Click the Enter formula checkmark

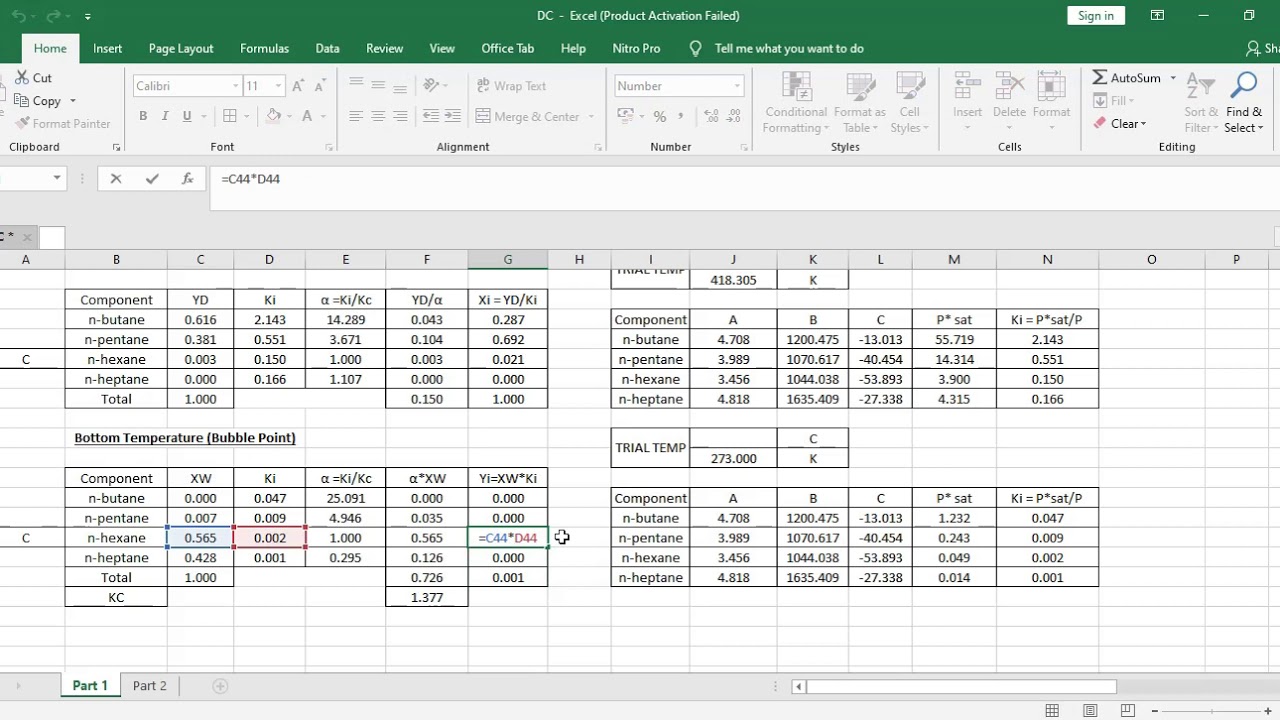click(x=152, y=179)
